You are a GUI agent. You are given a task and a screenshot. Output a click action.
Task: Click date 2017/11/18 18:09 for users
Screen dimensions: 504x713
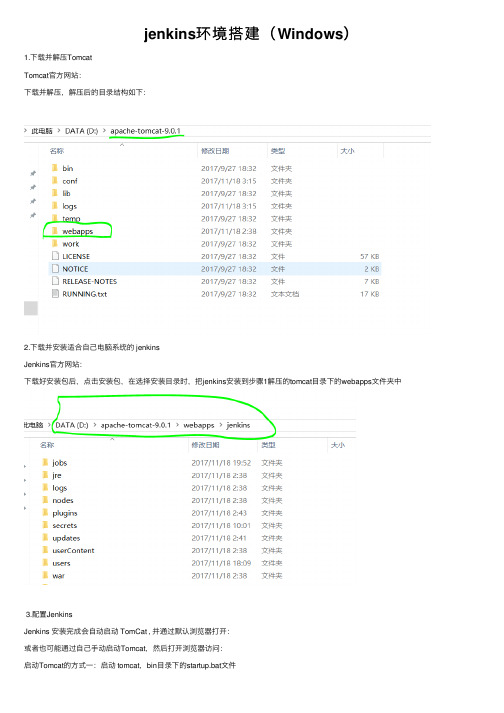[221, 563]
